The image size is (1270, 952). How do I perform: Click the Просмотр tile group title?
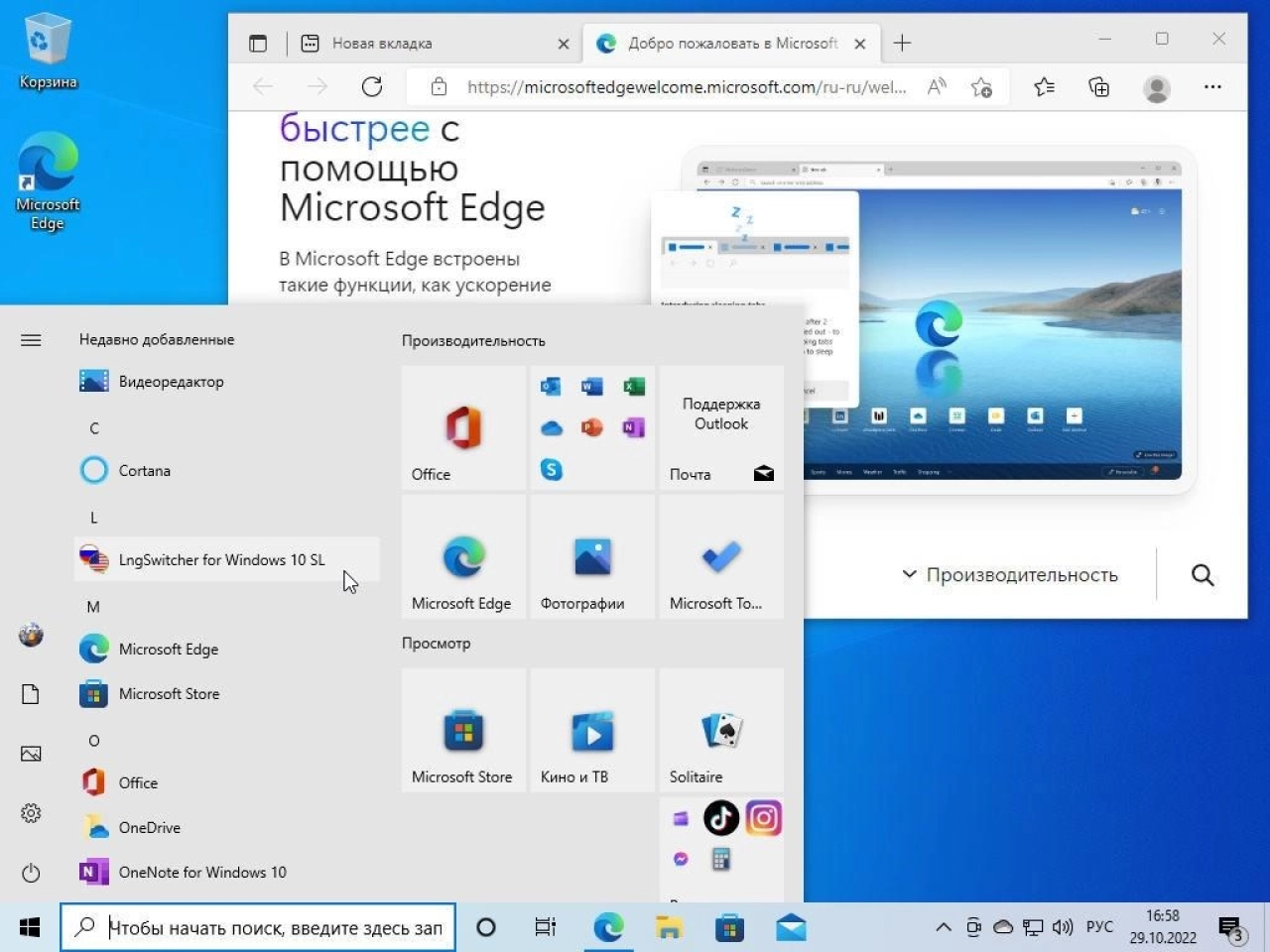coord(436,644)
